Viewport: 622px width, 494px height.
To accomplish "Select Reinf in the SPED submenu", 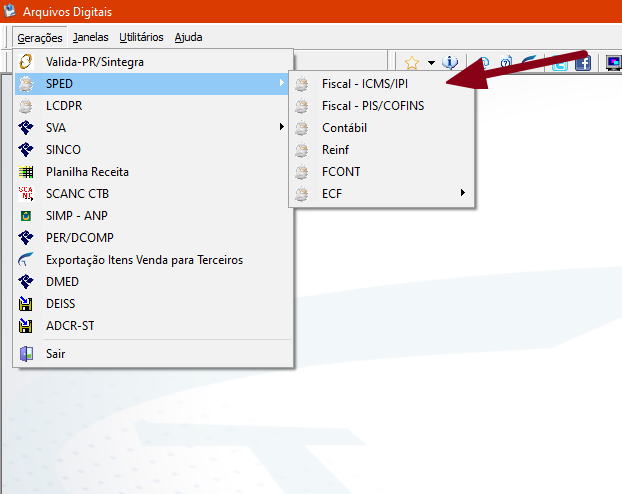I will tap(382, 150).
